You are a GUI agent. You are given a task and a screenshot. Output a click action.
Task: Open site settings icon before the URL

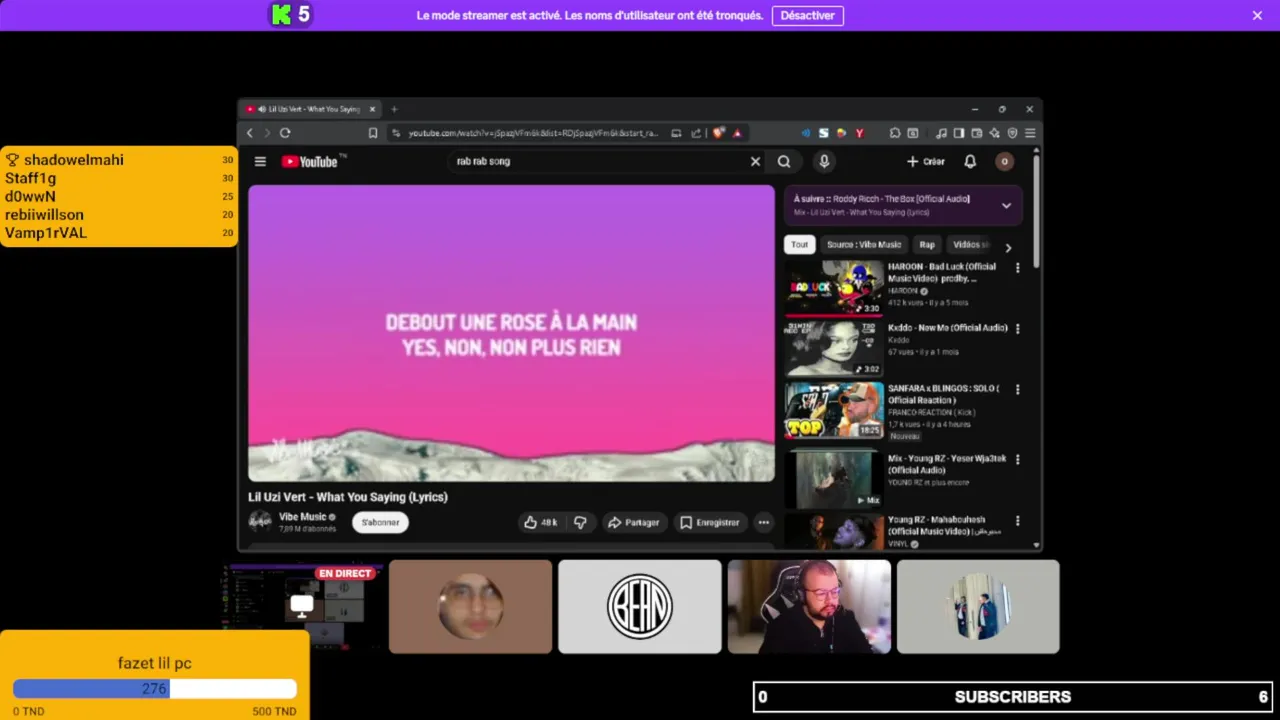click(397, 133)
